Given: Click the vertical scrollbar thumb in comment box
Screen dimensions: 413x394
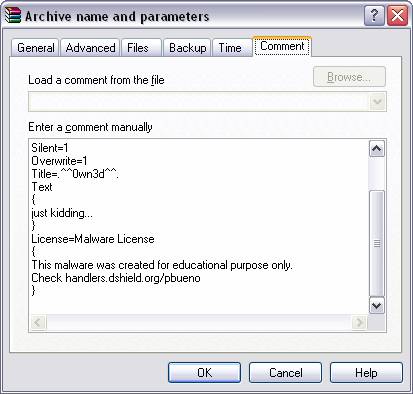Looking at the screenshot, I should [377, 243].
